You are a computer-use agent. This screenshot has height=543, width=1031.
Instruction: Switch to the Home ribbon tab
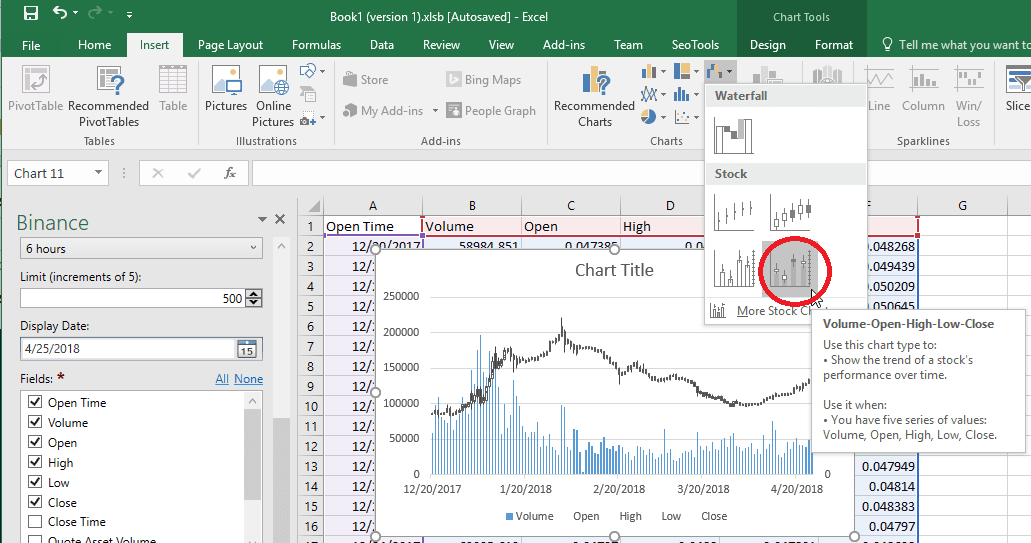pyautogui.click(x=95, y=45)
